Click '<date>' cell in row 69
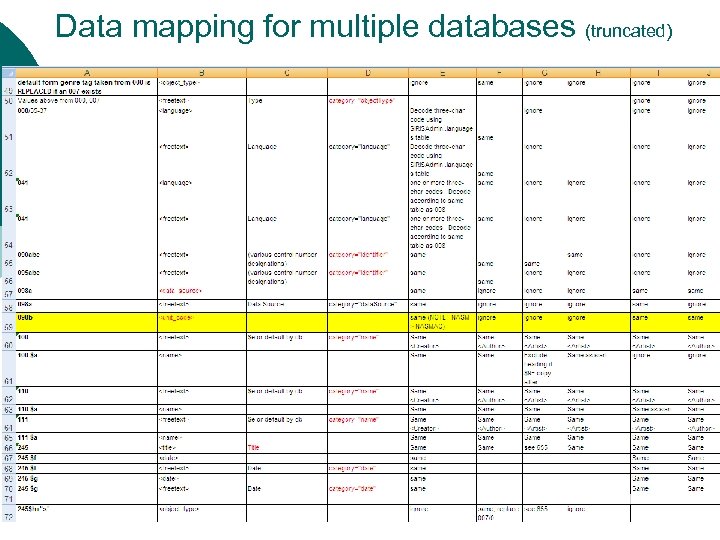720x540 pixels. 202,479
